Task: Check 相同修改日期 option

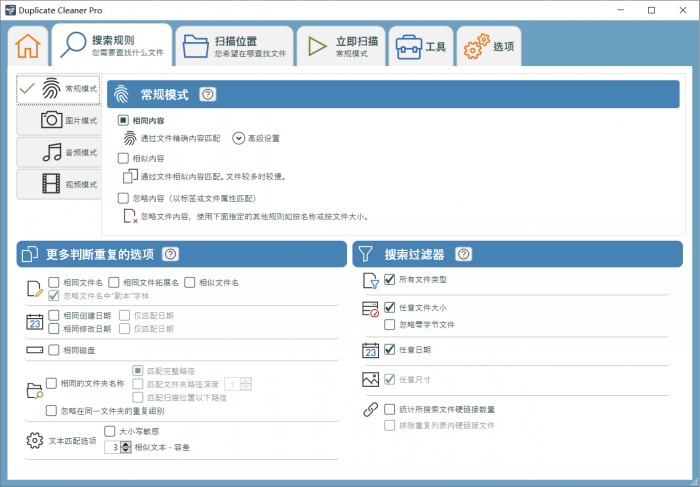Action: point(54,329)
